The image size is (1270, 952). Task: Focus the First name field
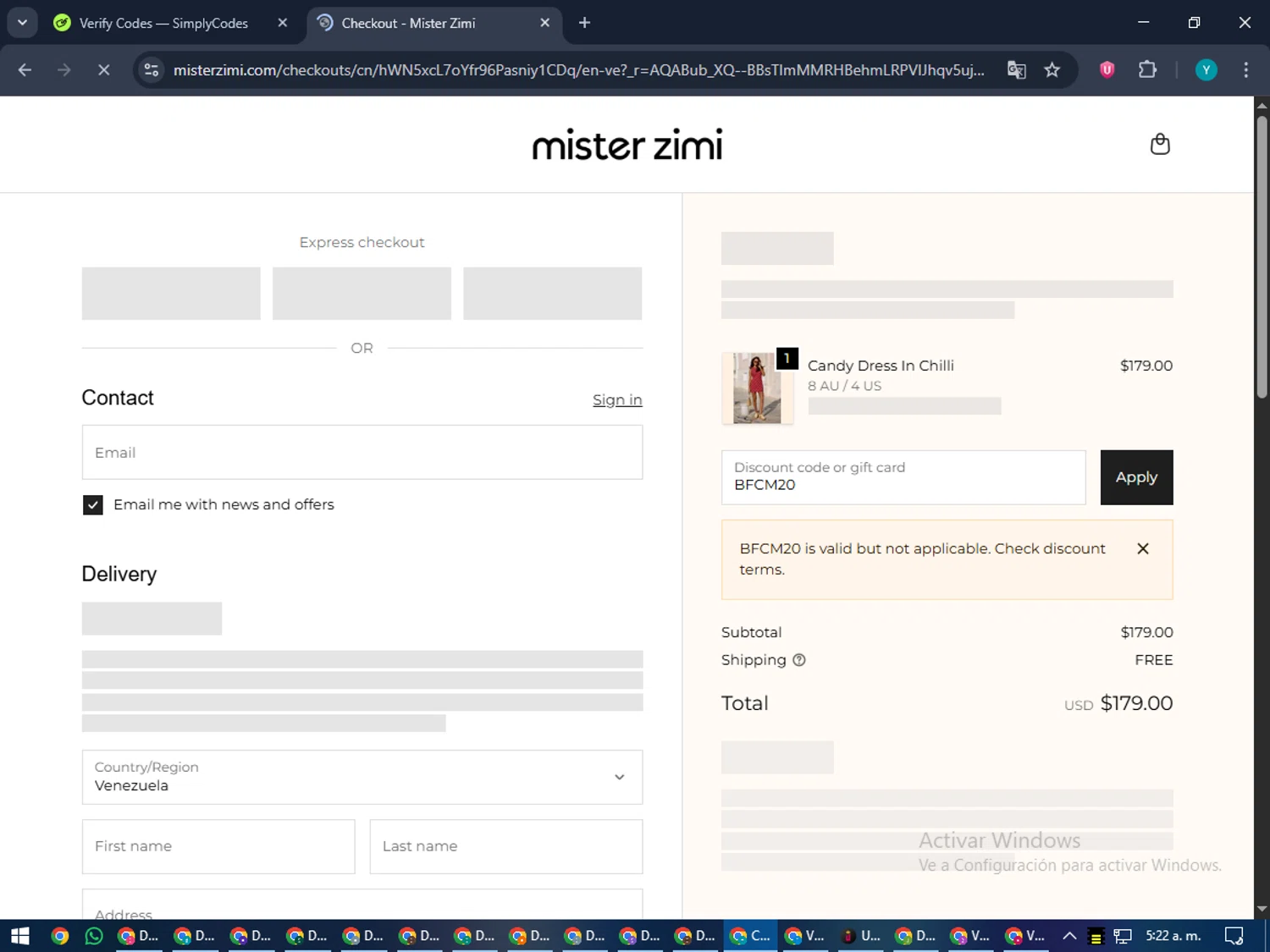point(218,846)
